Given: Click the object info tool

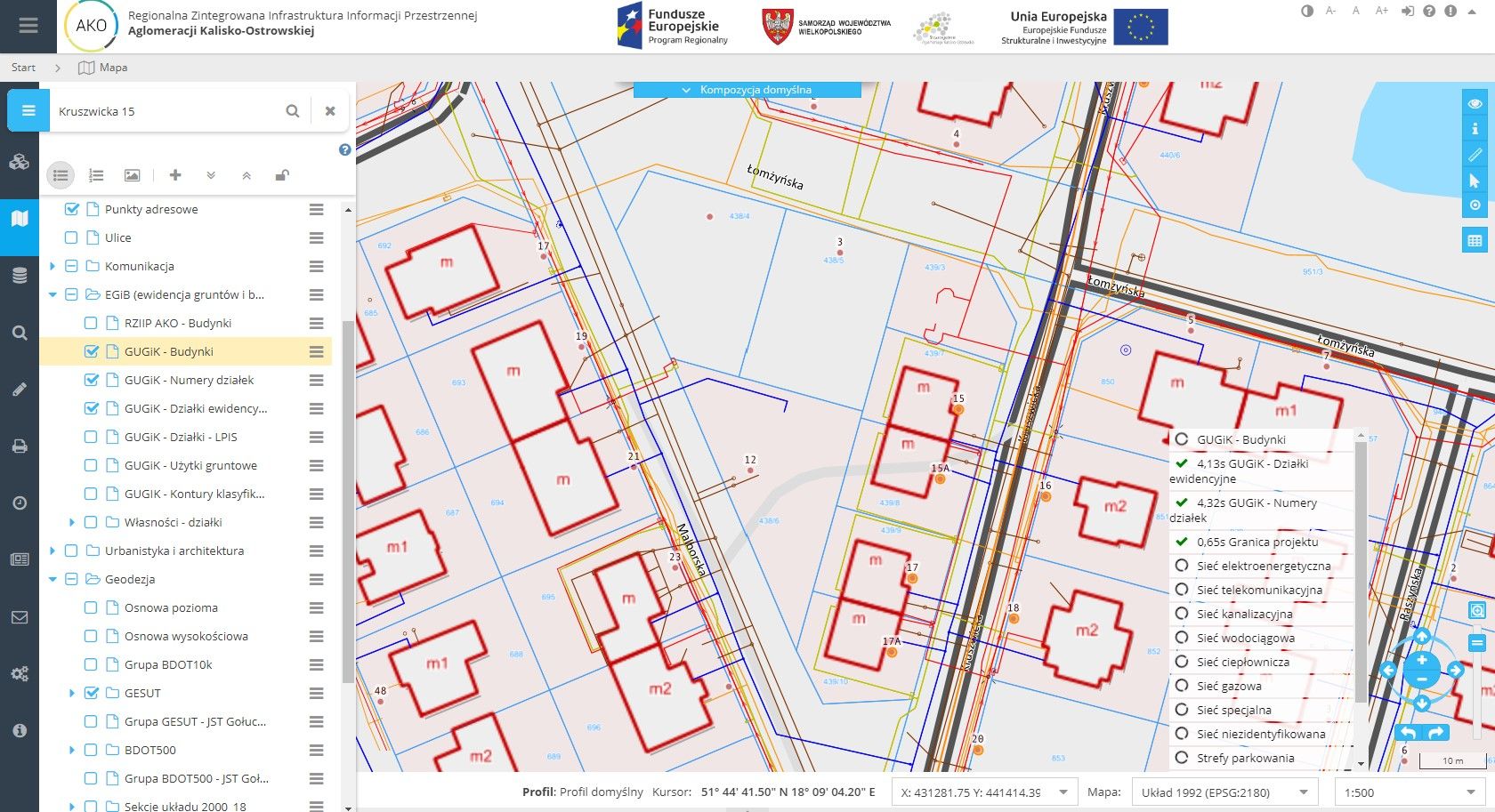Looking at the screenshot, I should click(1475, 129).
